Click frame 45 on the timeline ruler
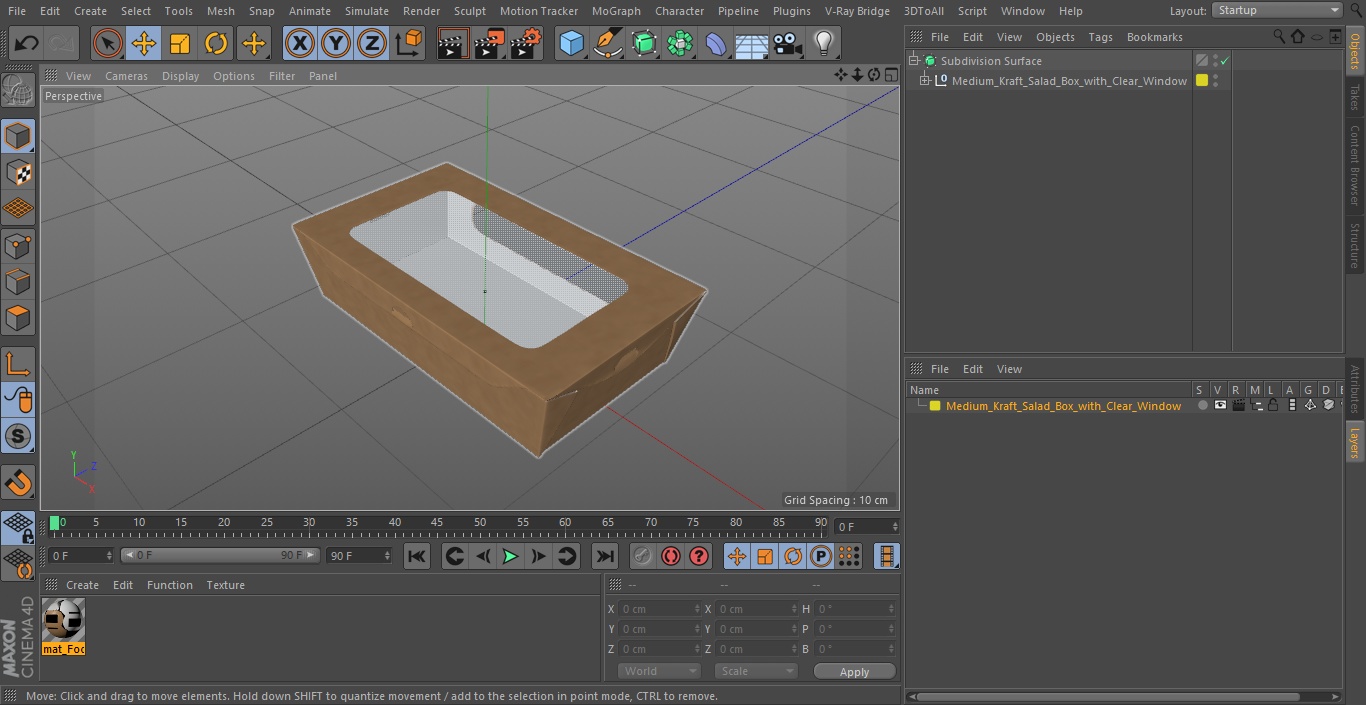The image size is (1366, 705). 437,523
